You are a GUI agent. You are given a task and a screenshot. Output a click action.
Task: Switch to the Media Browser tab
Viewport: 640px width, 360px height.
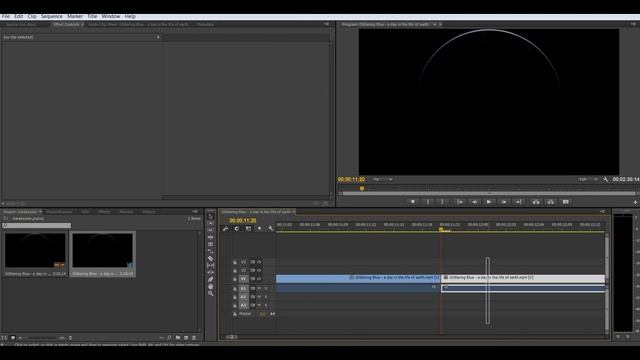coord(59,212)
